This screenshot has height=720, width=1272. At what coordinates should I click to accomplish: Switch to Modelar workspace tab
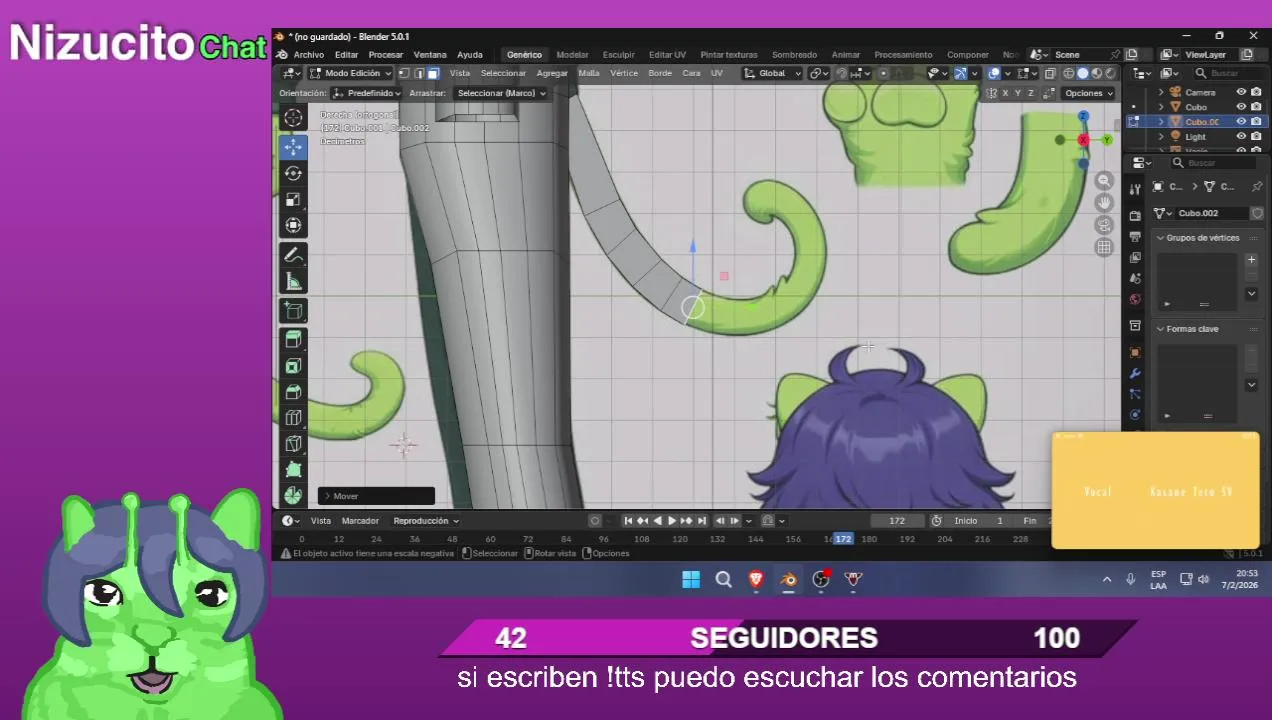pos(572,55)
